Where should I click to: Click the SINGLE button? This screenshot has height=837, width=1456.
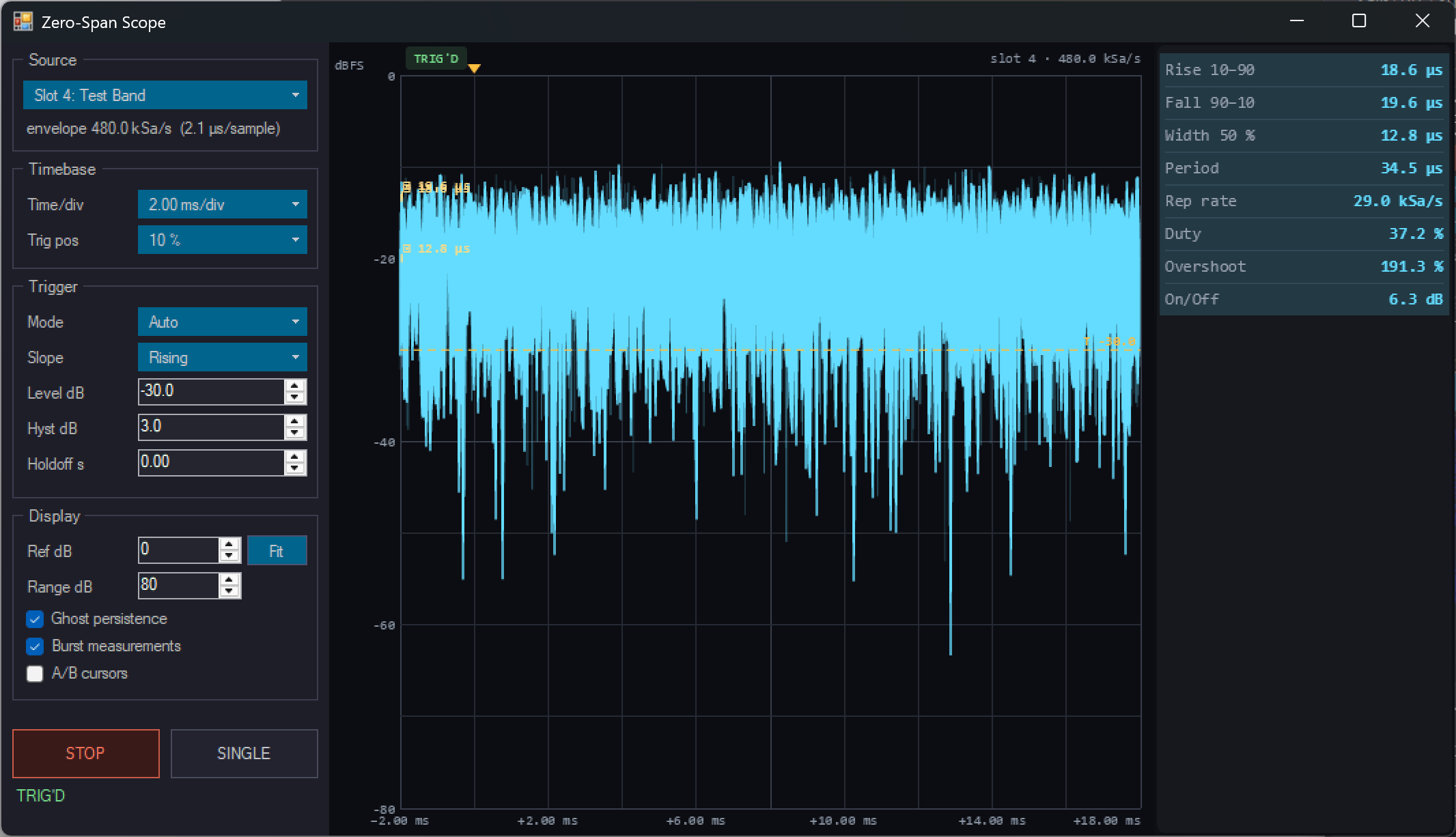tap(244, 753)
